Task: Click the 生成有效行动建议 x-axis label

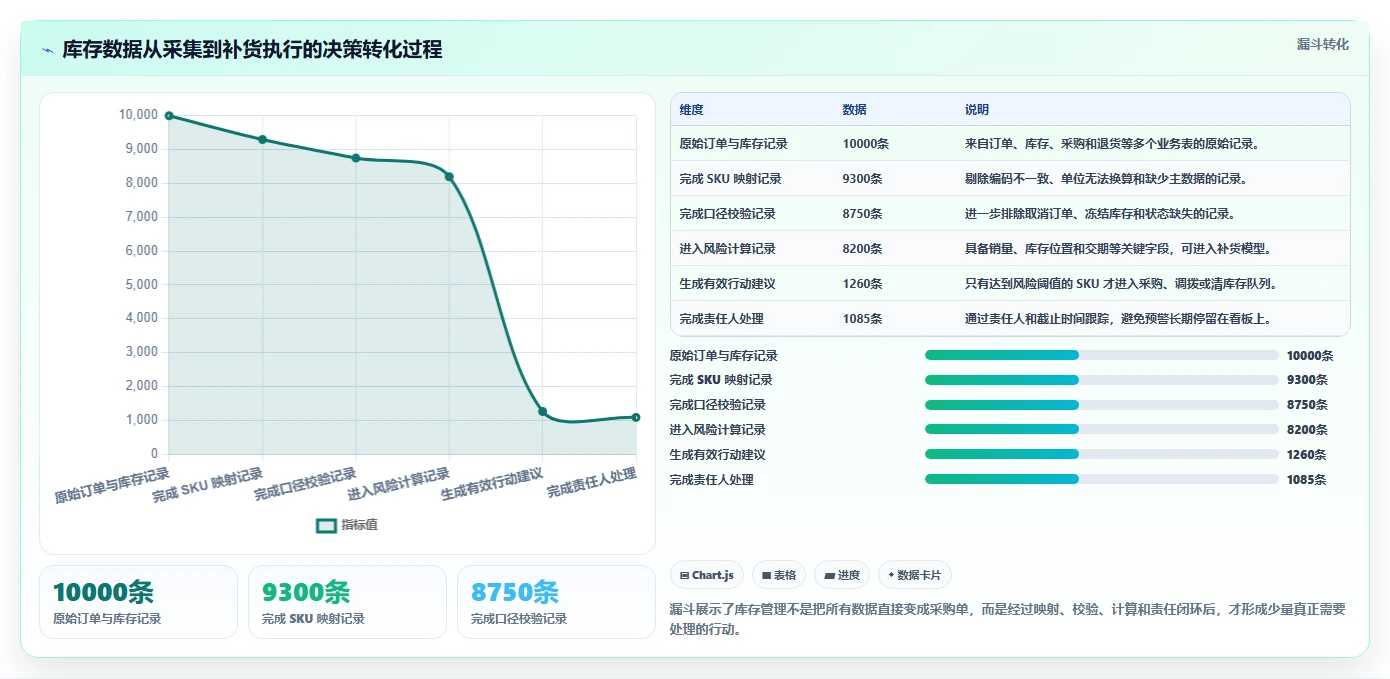Action: point(492,485)
